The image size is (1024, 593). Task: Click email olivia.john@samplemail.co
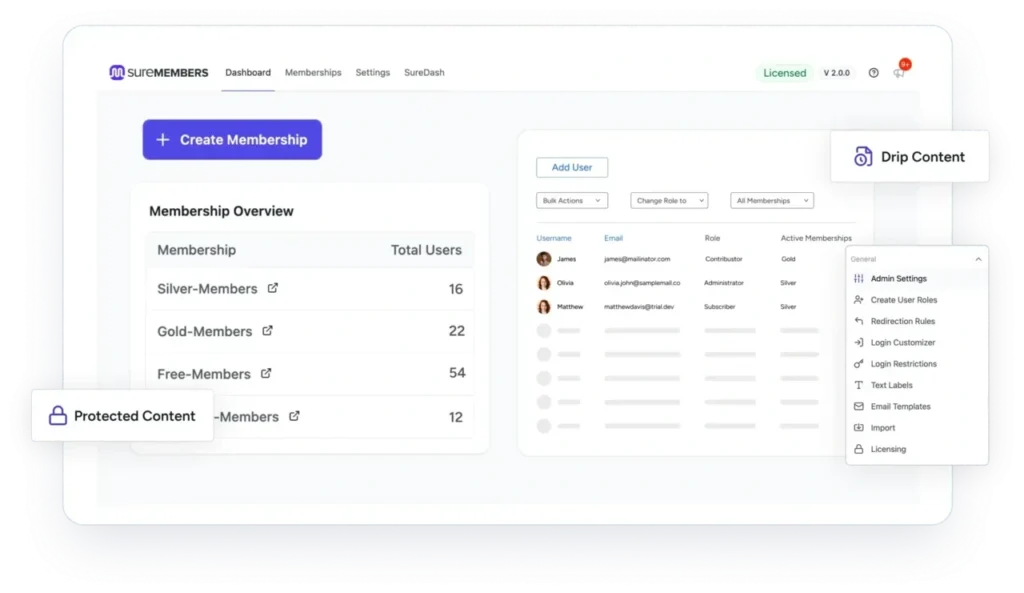642,283
